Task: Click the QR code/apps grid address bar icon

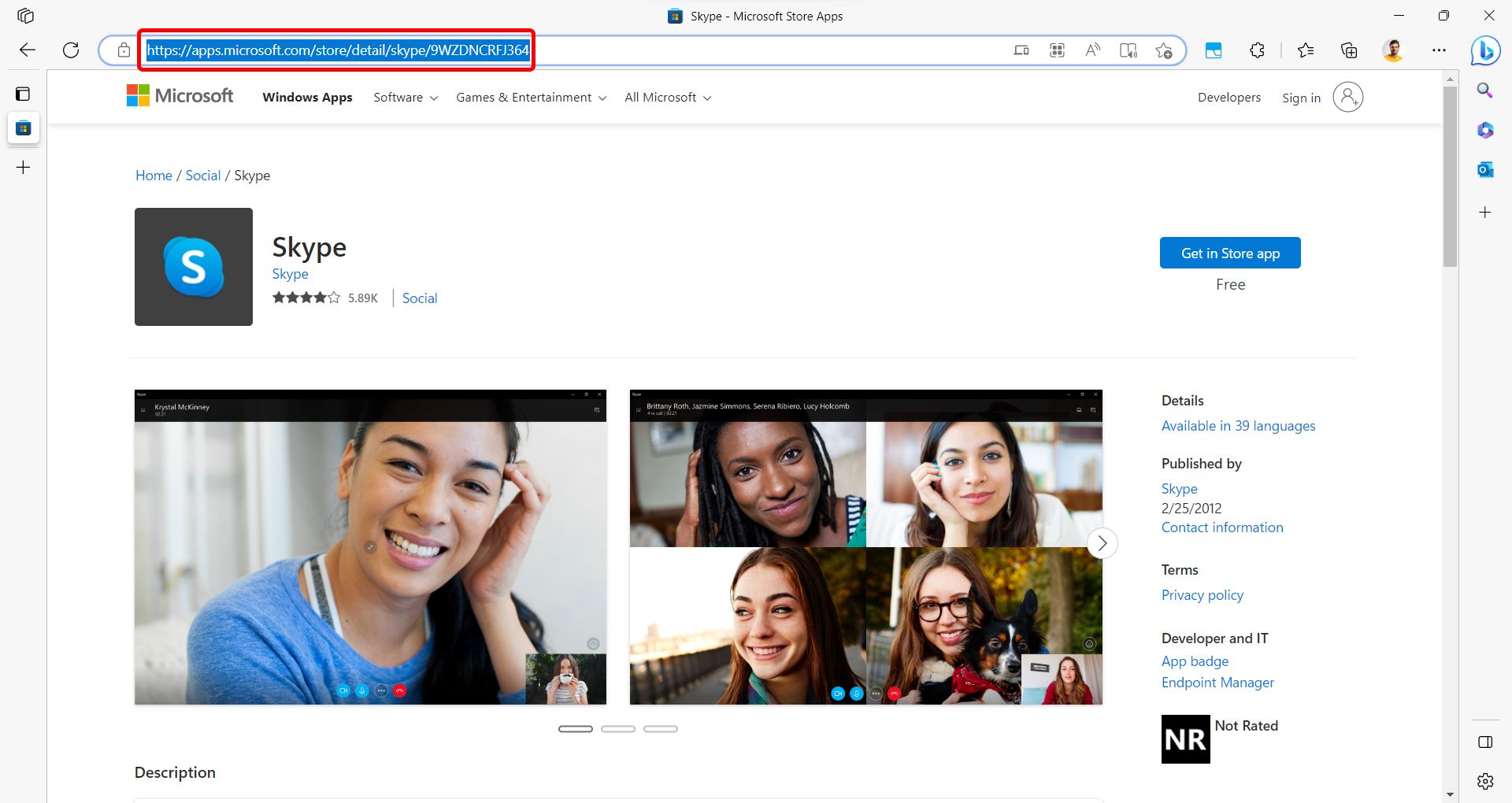Action: tap(1057, 50)
